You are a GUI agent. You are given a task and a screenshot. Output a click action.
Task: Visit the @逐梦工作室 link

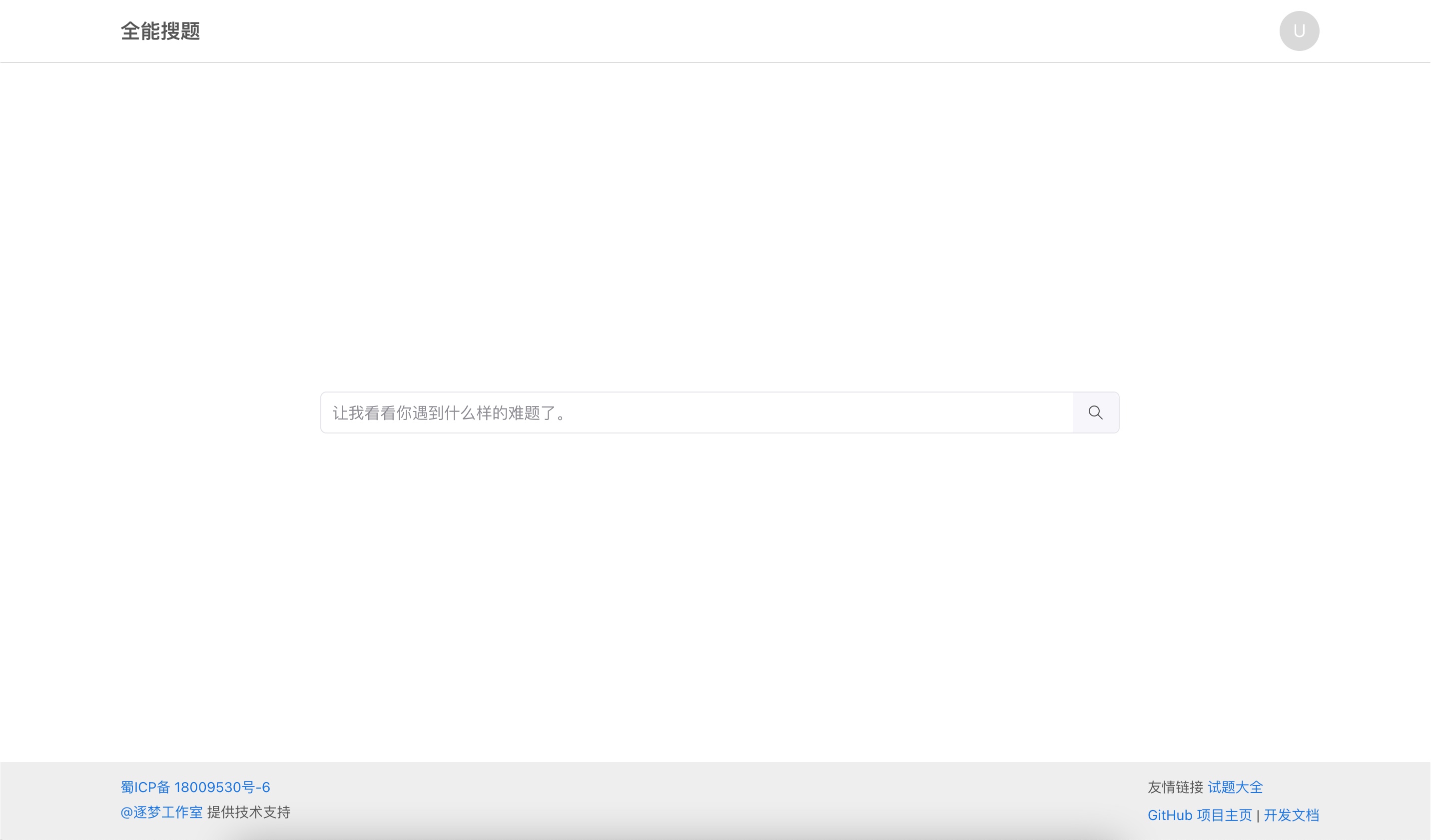point(161,812)
